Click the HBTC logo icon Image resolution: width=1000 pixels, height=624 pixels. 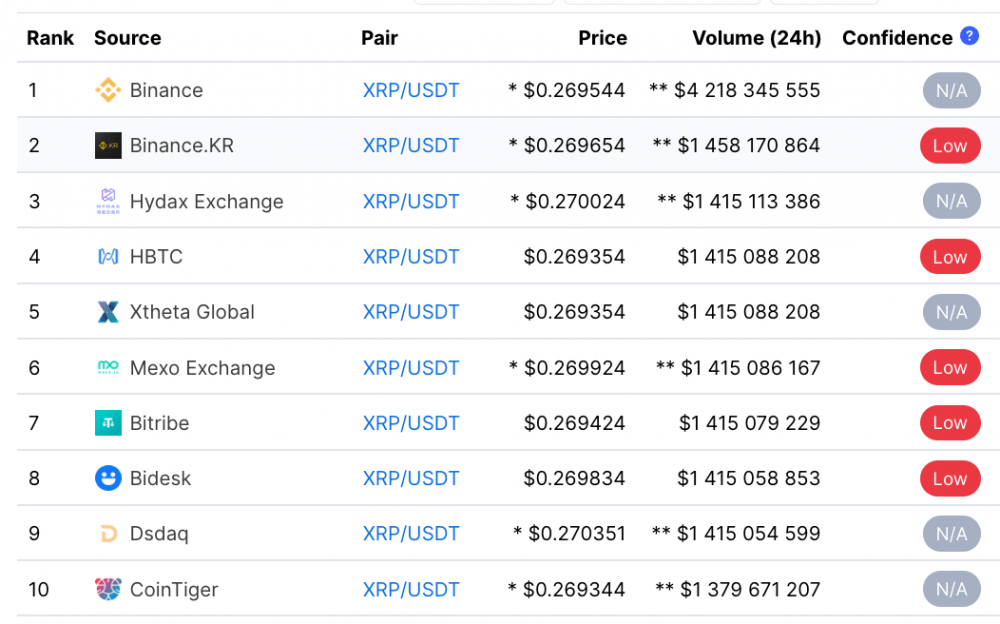108,256
